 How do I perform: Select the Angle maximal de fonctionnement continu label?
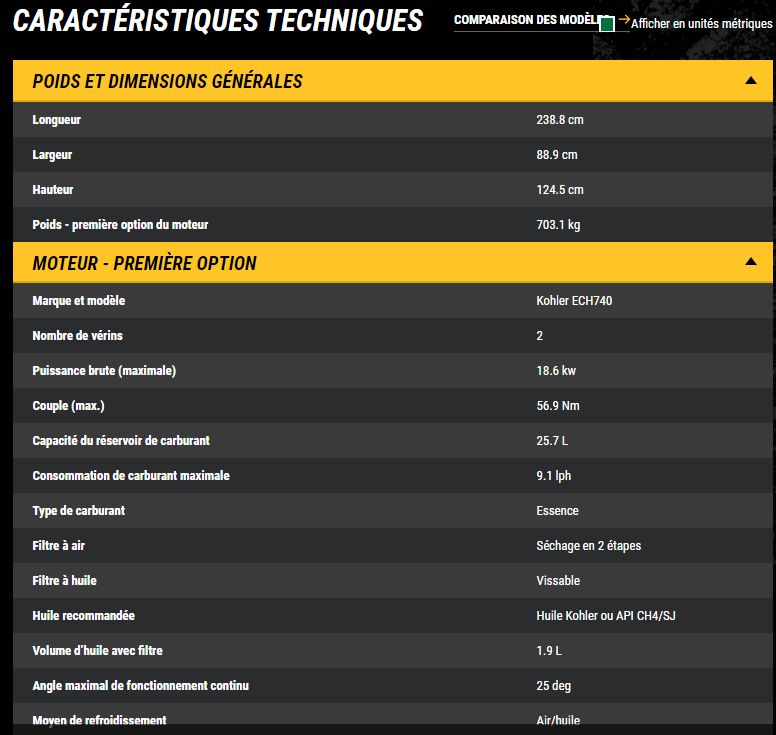pos(140,686)
